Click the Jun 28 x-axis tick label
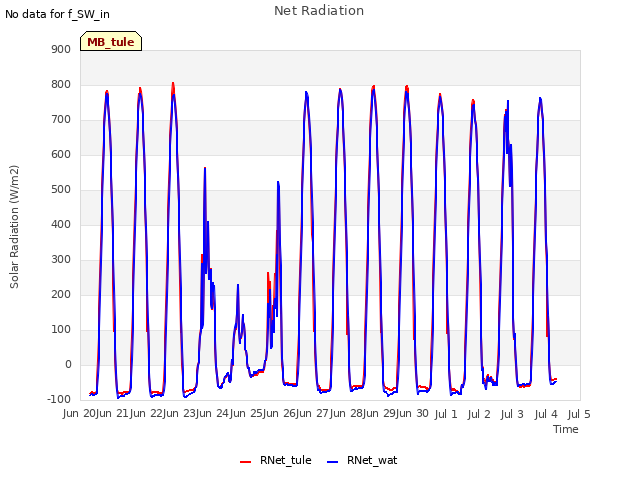Image resolution: width=640 pixels, height=480 pixels. 346,414
